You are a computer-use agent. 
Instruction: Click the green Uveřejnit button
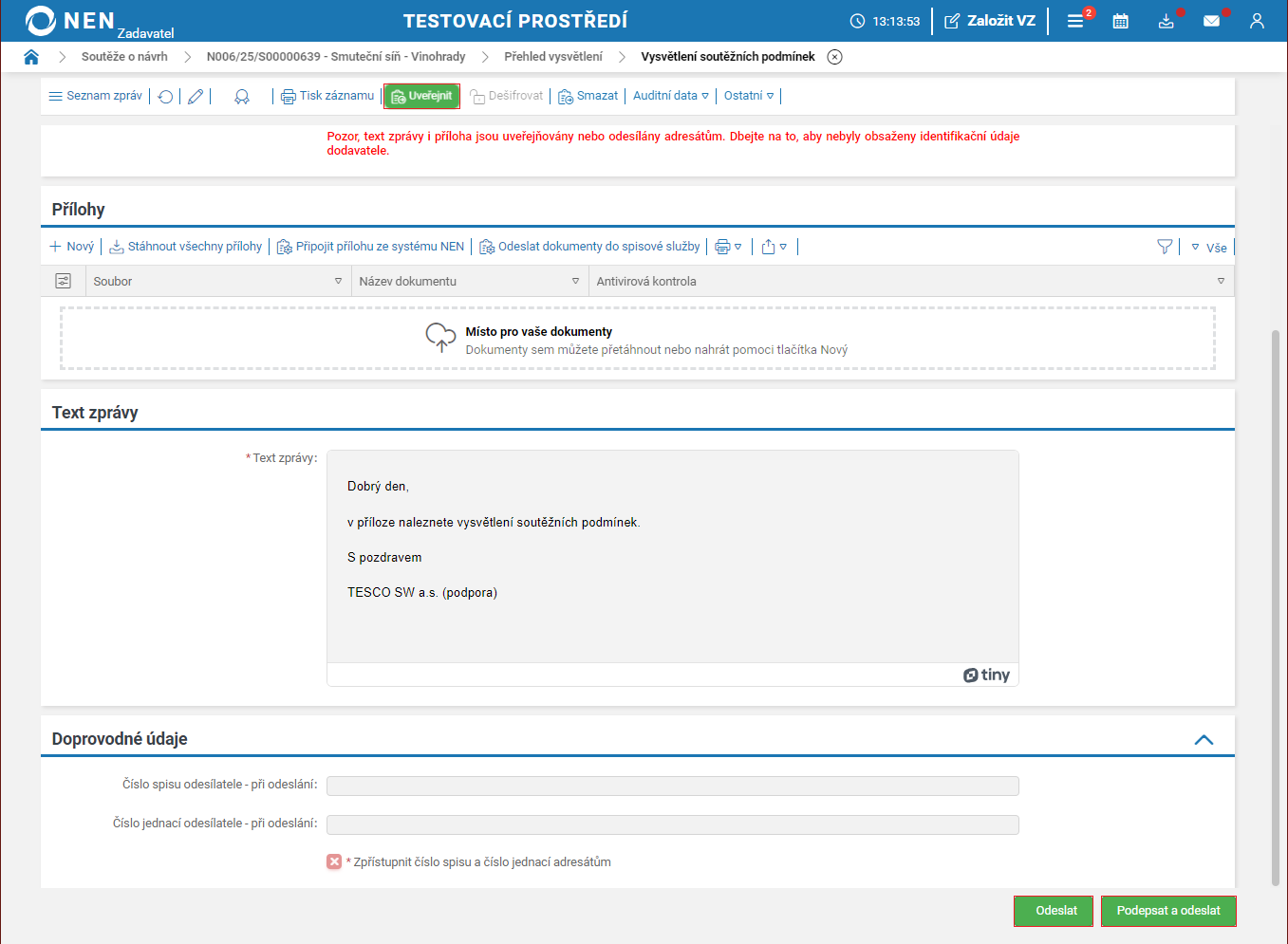tap(421, 96)
